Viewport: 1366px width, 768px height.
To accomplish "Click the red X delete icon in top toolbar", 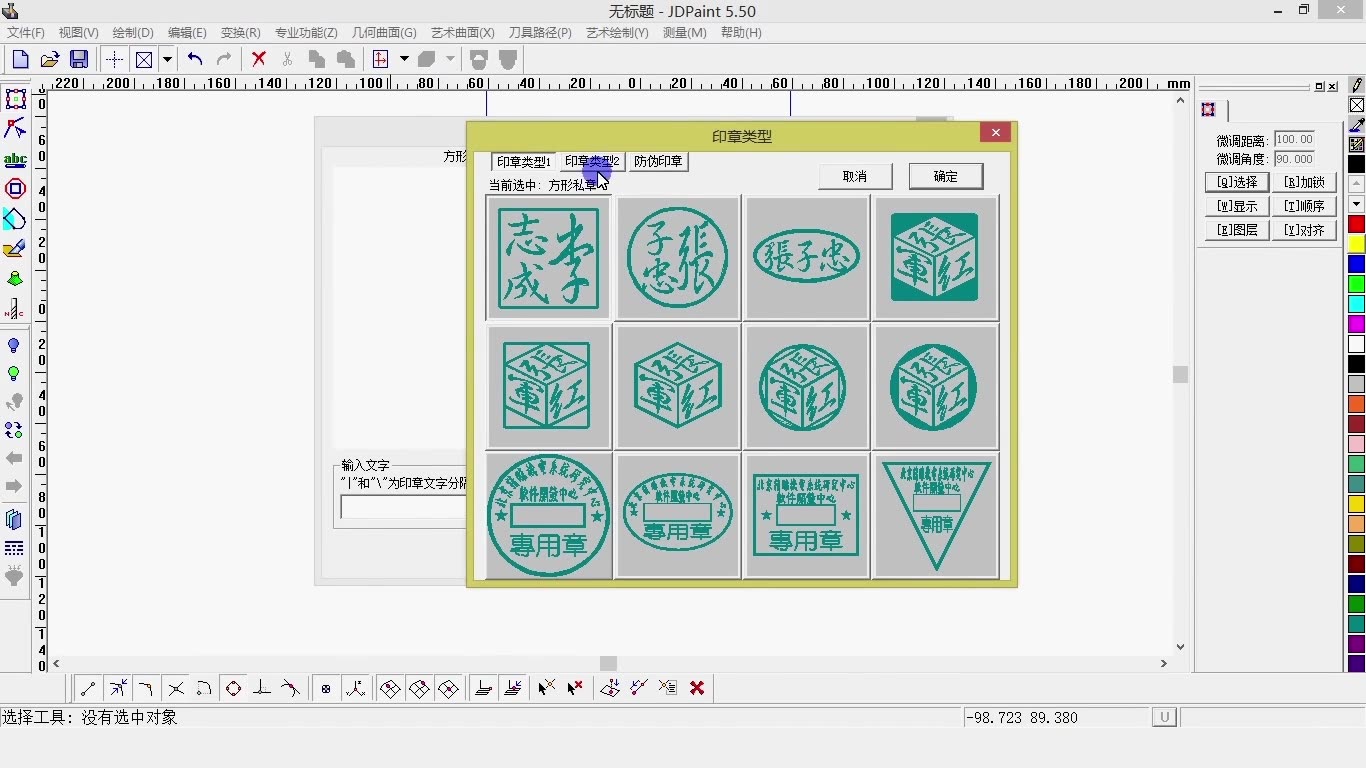I will point(258,59).
